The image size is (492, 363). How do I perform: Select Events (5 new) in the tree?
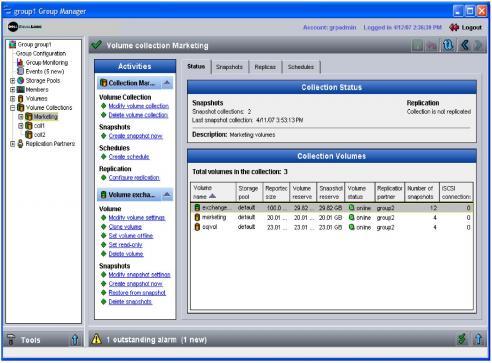pos(45,71)
